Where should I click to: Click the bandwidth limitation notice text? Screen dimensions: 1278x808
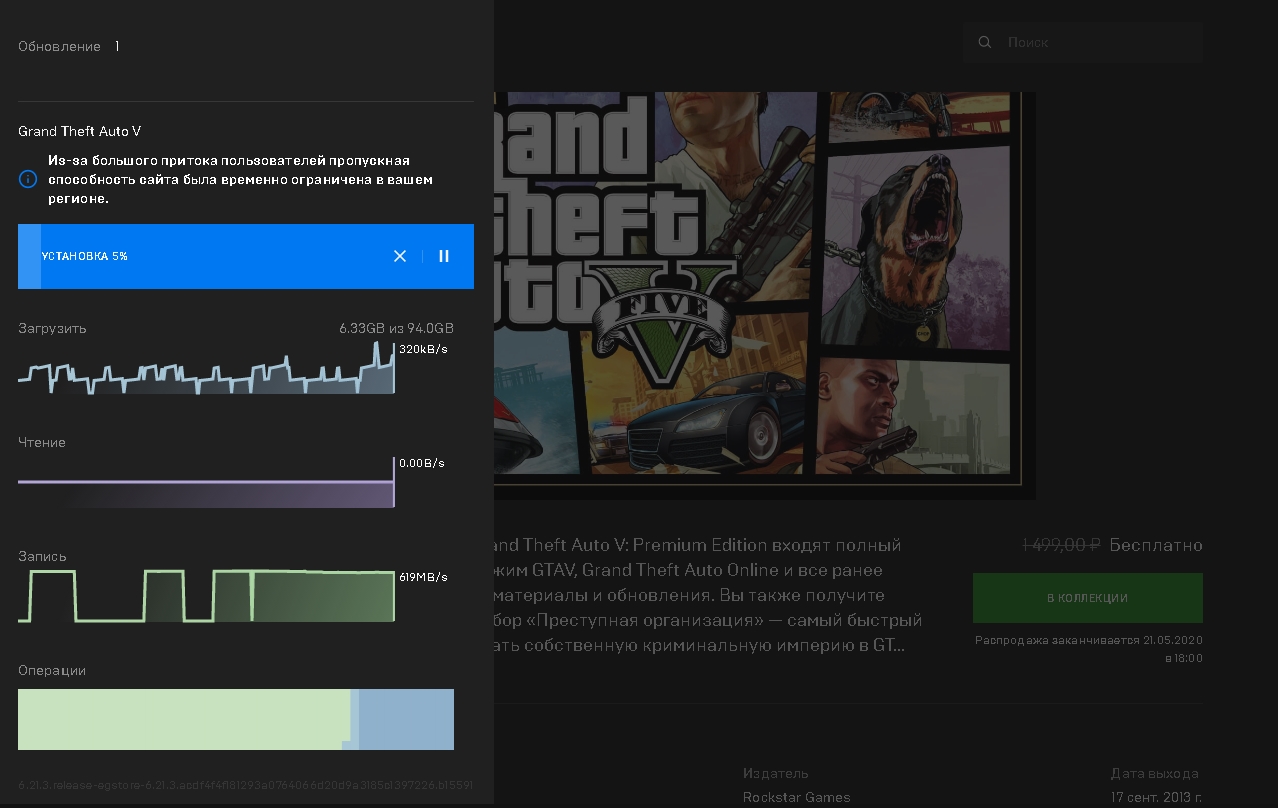(x=240, y=179)
